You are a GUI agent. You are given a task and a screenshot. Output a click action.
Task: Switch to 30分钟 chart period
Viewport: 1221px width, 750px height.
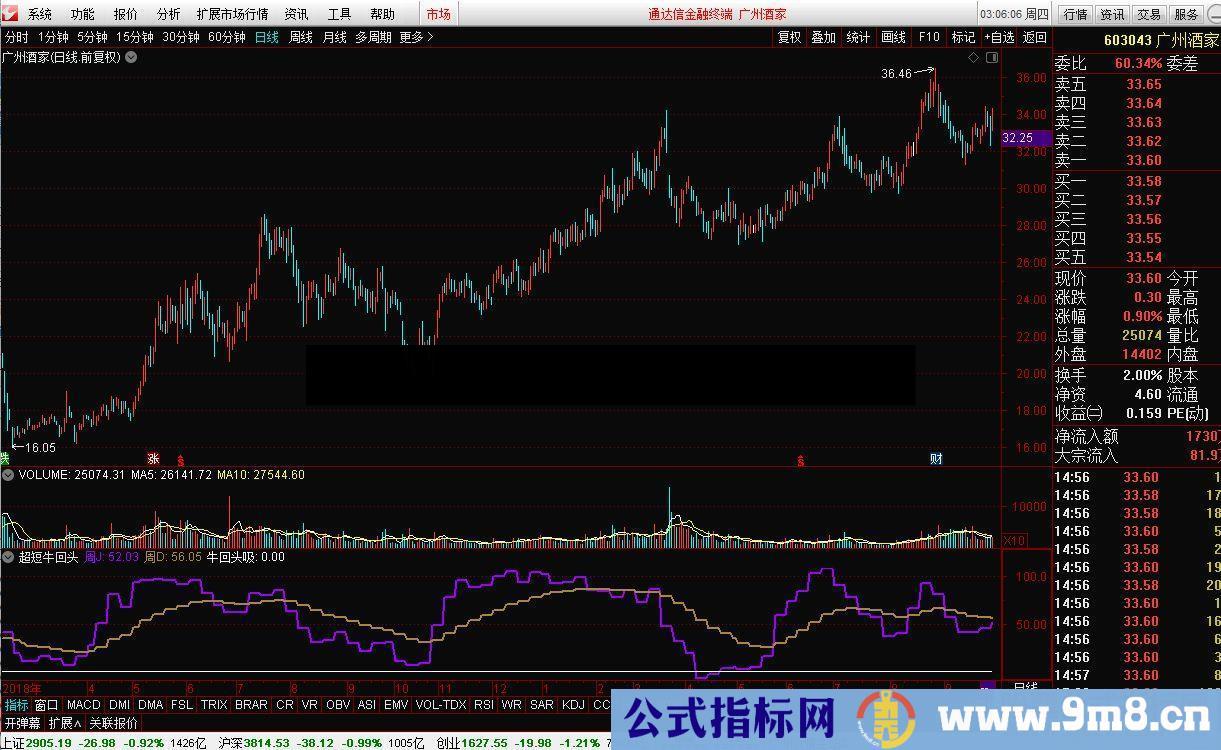(x=180, y=37)
